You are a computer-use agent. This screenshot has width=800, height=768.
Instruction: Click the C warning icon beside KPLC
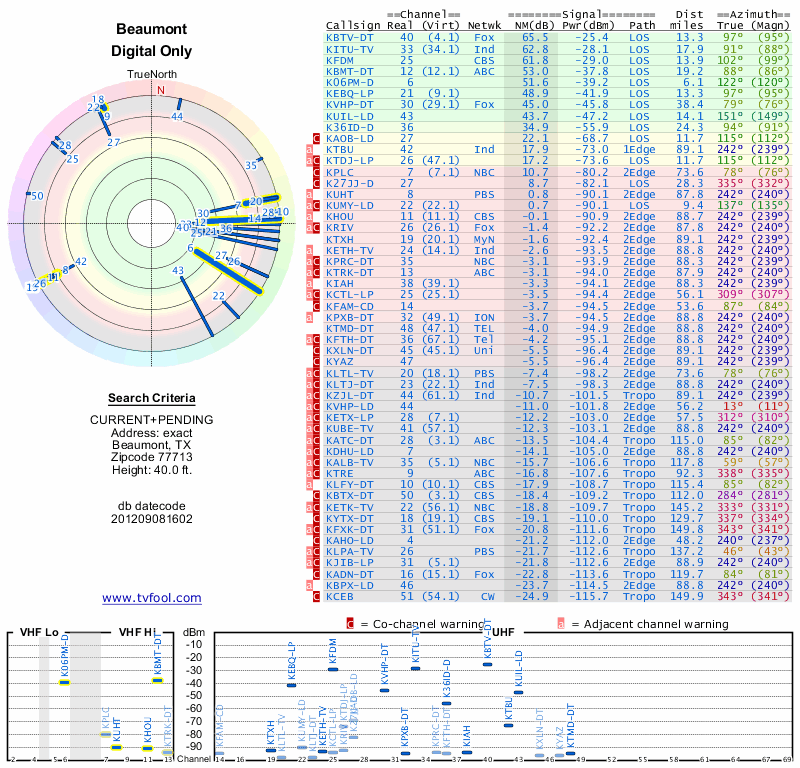[x=316, y=172]
